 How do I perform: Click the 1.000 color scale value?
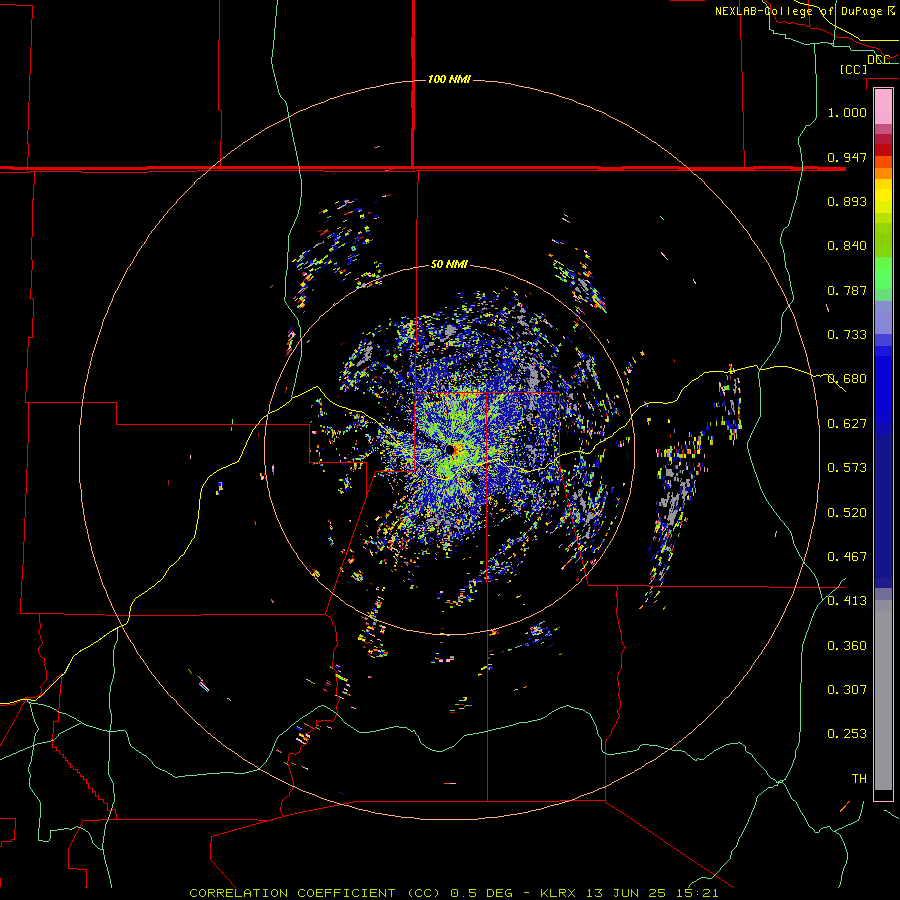[x=847, y=112]
